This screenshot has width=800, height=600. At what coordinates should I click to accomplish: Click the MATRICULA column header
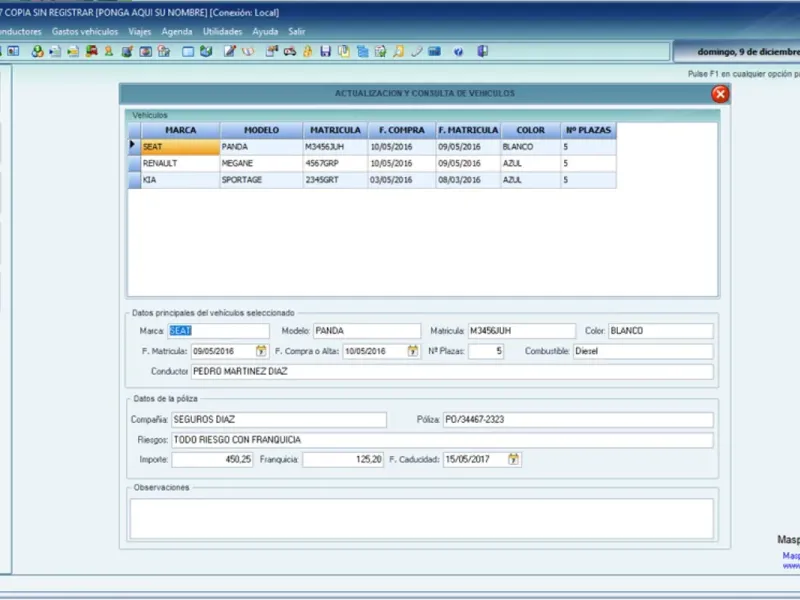pos(334,130)
